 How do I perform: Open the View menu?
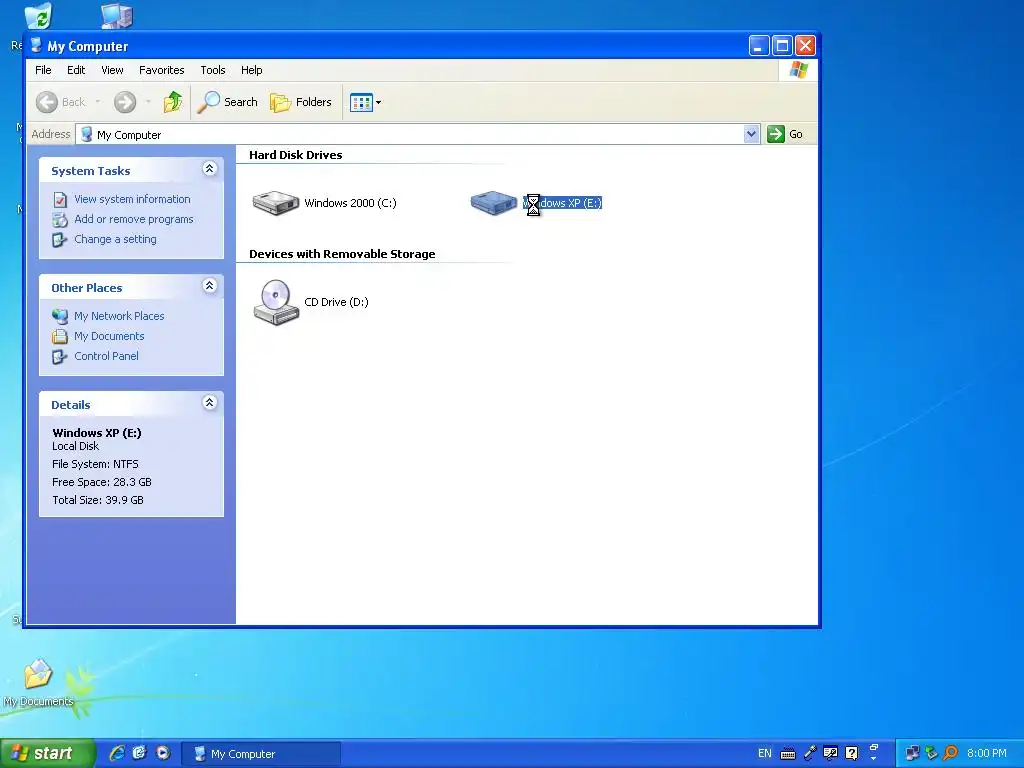(x=112, y=70)
